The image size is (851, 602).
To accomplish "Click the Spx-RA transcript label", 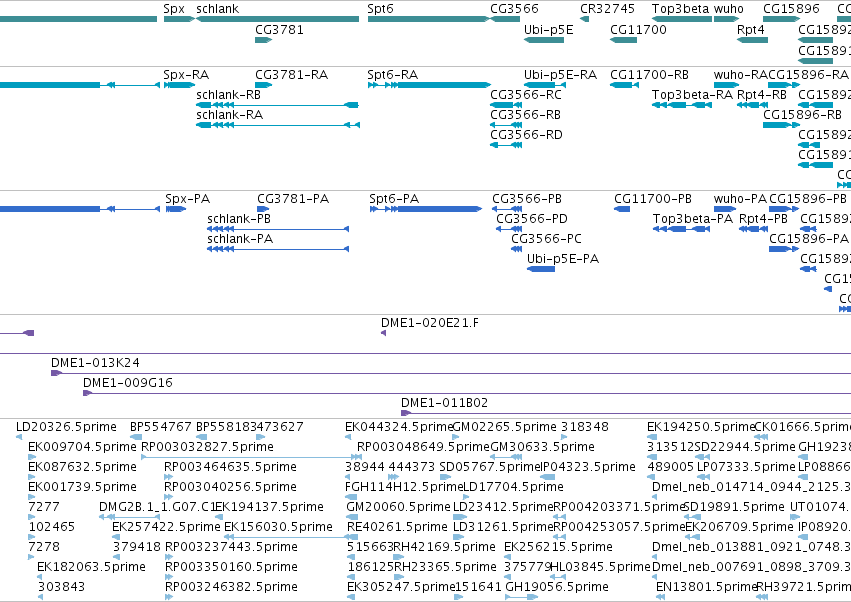I will pyautogui.click(x=186, y=75).
